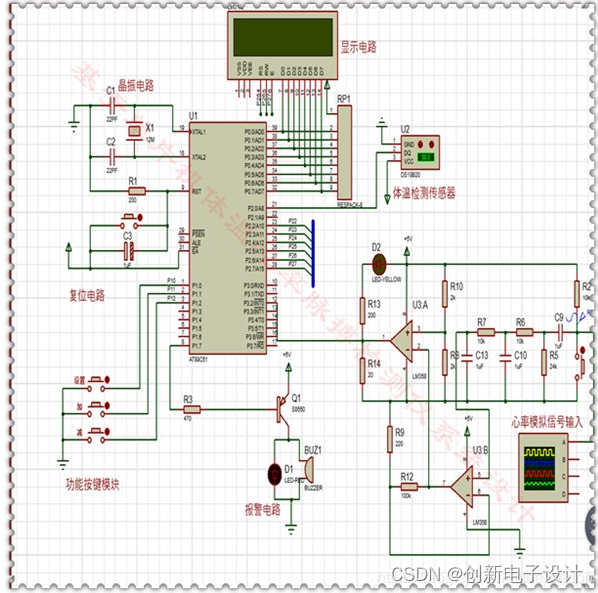The height and width of the screenshot is (593, 598).
Task: Click the 复位电路 label
Action: 87,295
